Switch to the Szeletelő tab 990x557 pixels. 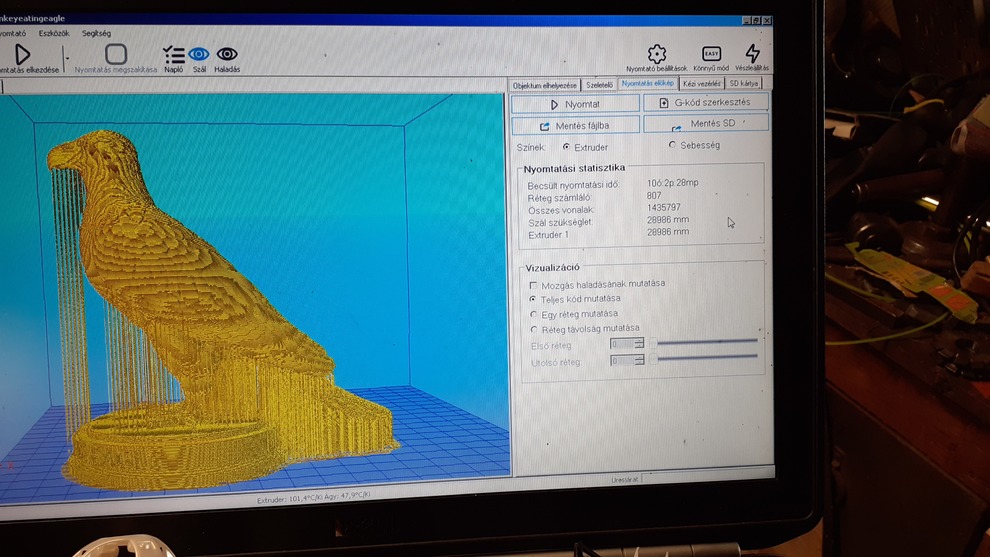pos(599,85)
